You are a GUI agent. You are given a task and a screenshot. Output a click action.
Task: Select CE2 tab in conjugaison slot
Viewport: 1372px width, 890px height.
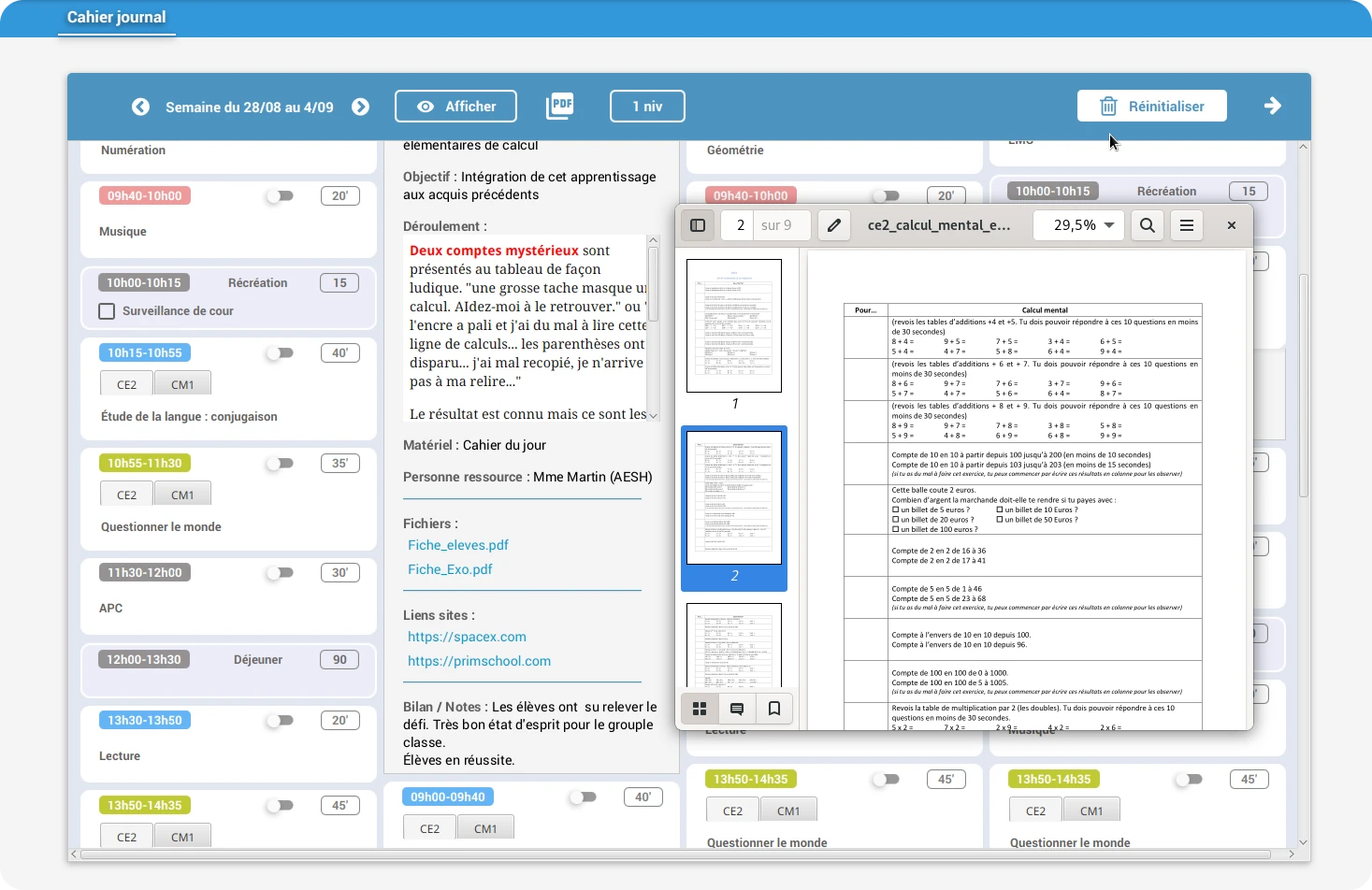[127, 384]
